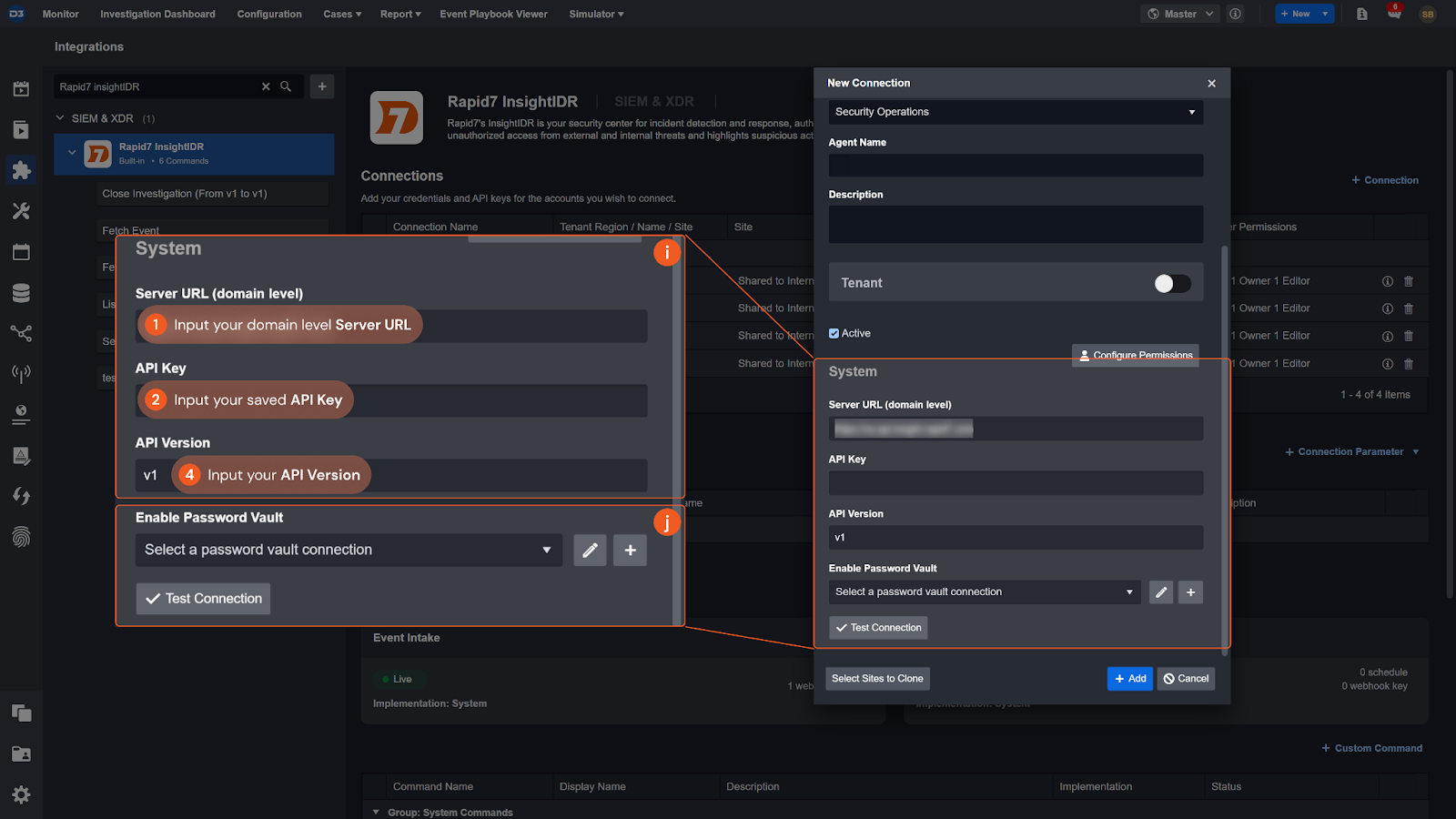Click the New Connection dialog scrollbar
Viewport: 1456px width, 819px height.
[x=1225, y=450]
